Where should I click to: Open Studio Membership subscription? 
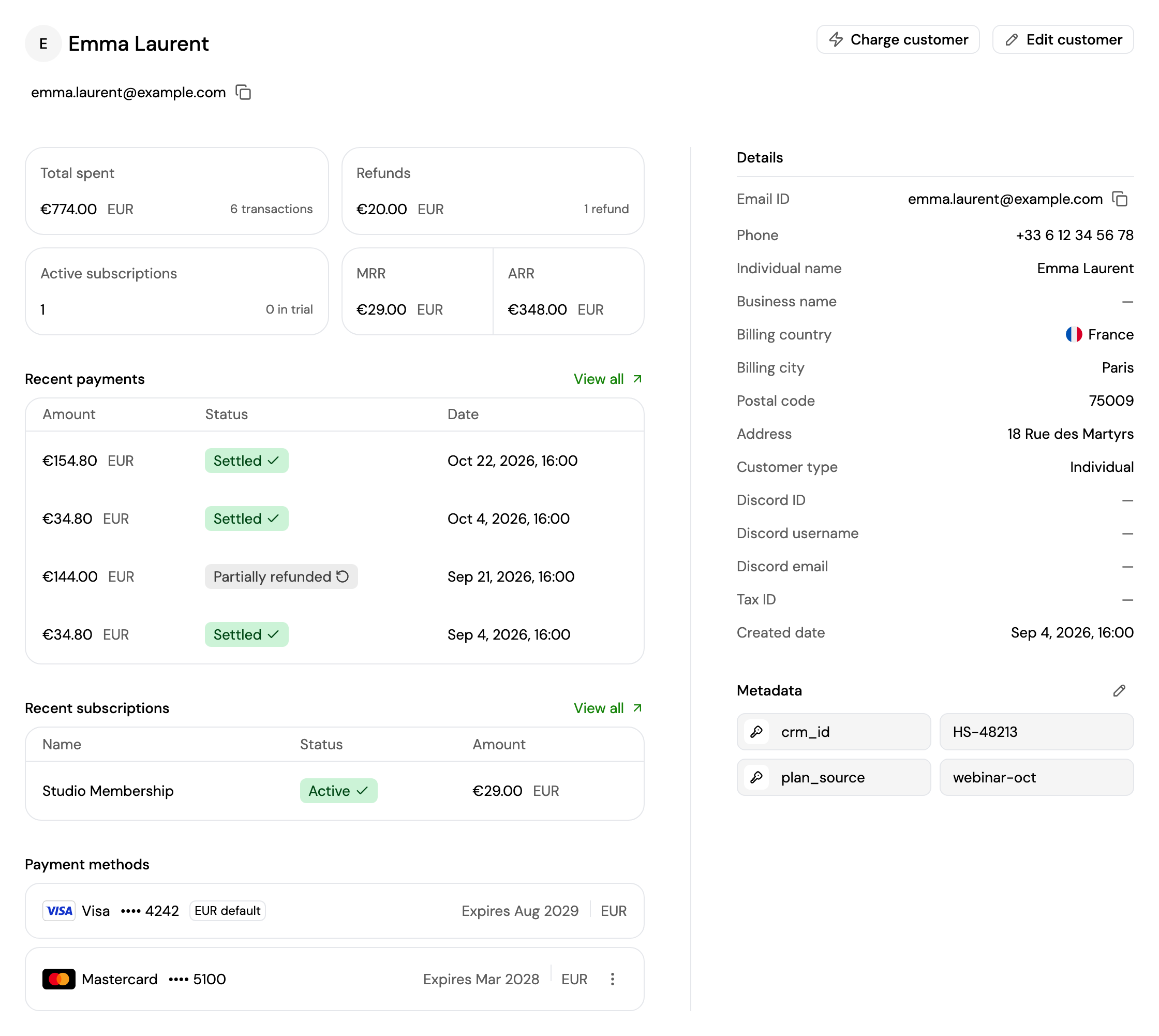coord(335,791)
